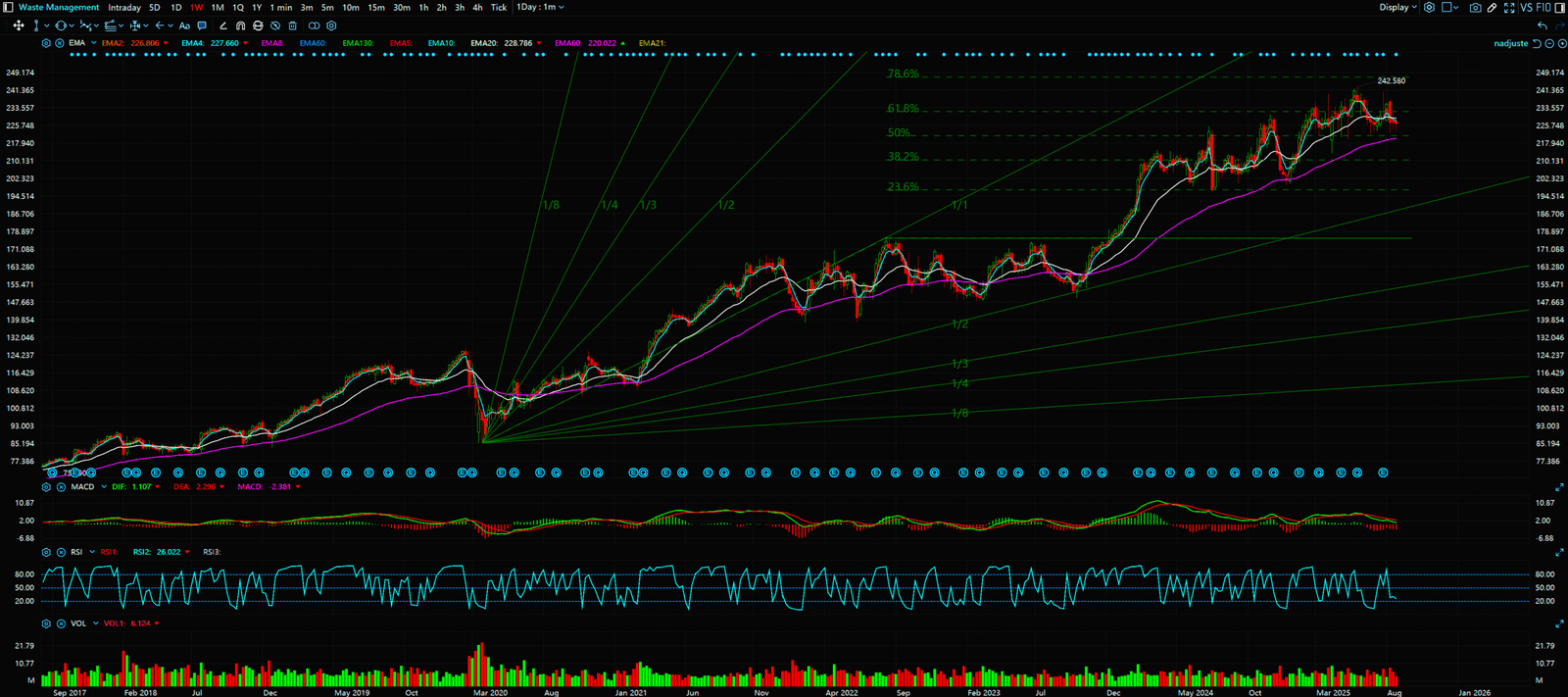Click the text annotation tool (Aa)

[184, 25]
